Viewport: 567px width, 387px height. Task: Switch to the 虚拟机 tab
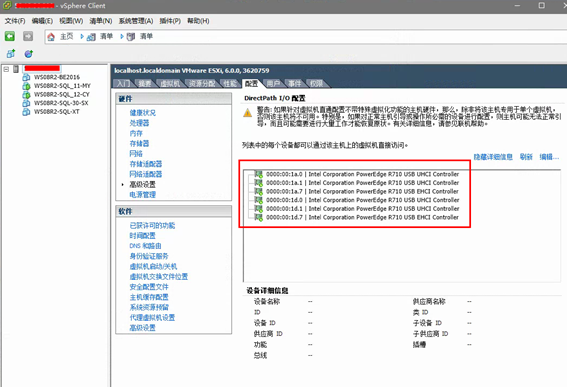point(170,84)
